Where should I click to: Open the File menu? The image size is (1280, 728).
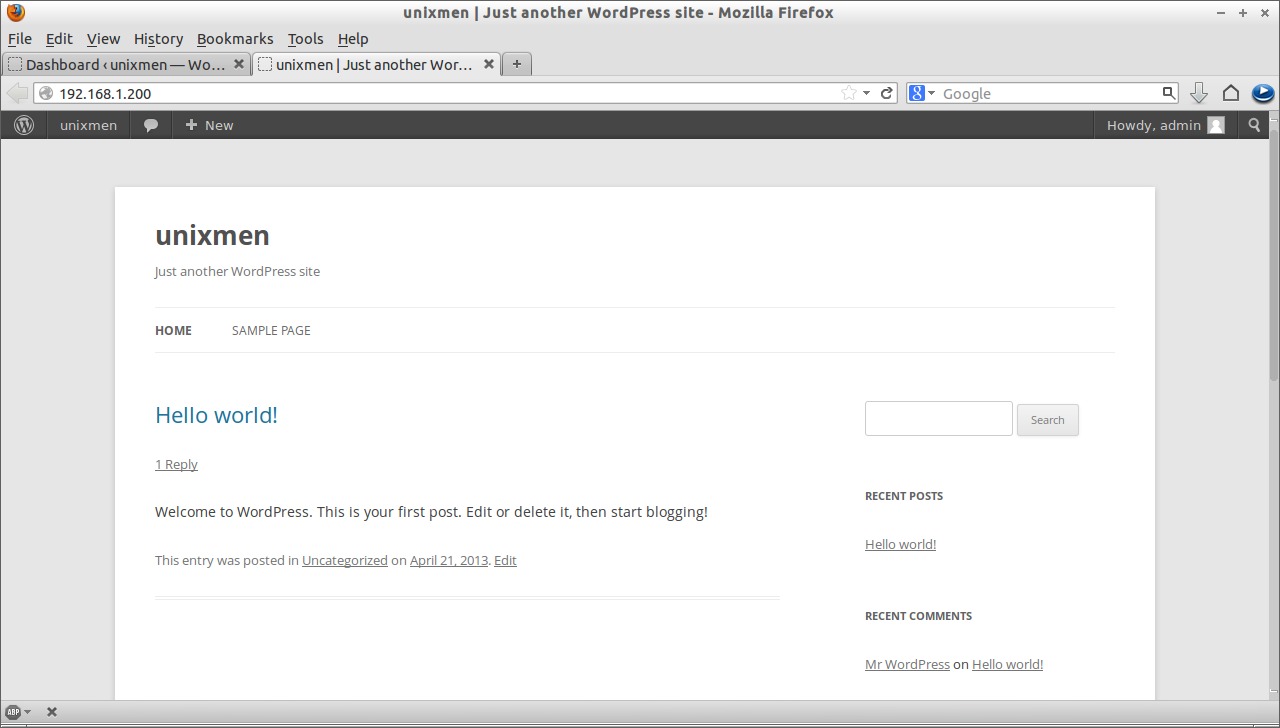pyautogui.click(x=20, y=39)
